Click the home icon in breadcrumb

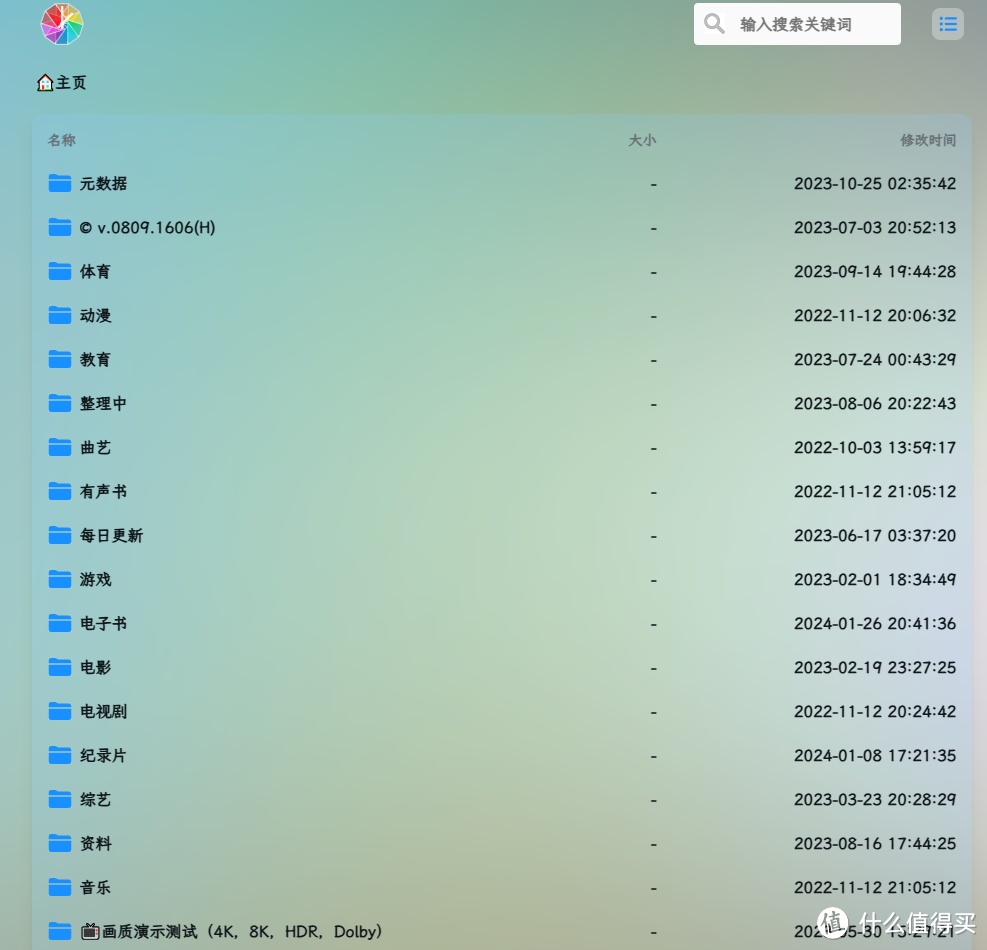[45, 83]
